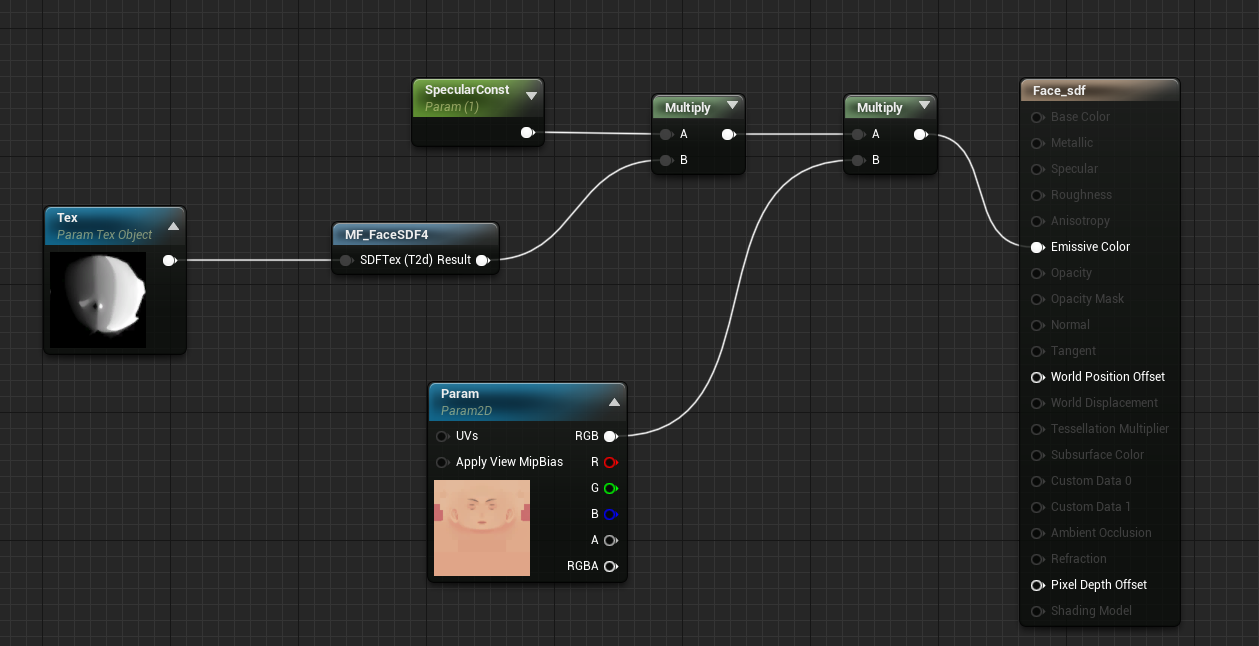1259x646 pixels.
Task: Click the RGBA output pin on the Param node
Action: click(x=611, y=566)
